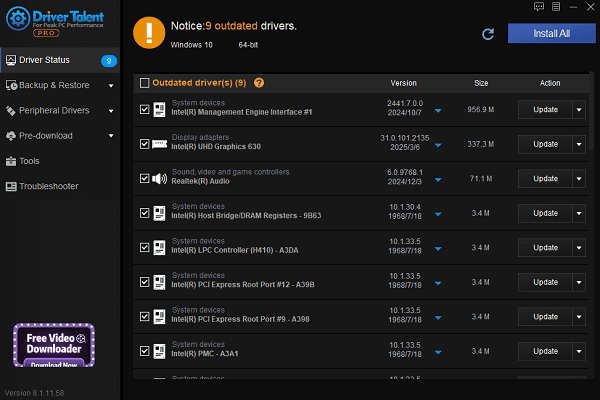The image size is (600, 400).
Task: Click the Version 8.1.11.58 text
Action: pos(34,393)
